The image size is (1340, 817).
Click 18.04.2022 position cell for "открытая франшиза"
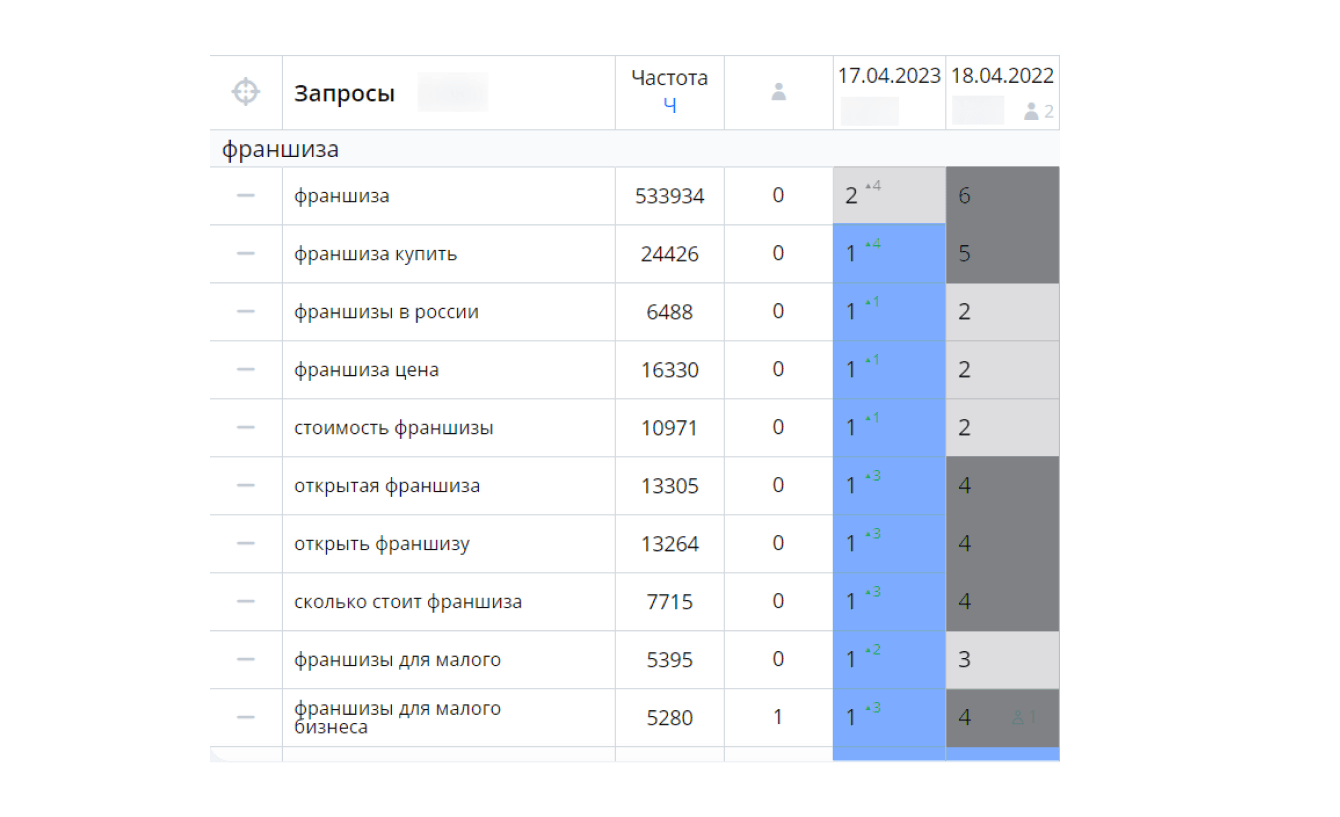(1002, 486)
